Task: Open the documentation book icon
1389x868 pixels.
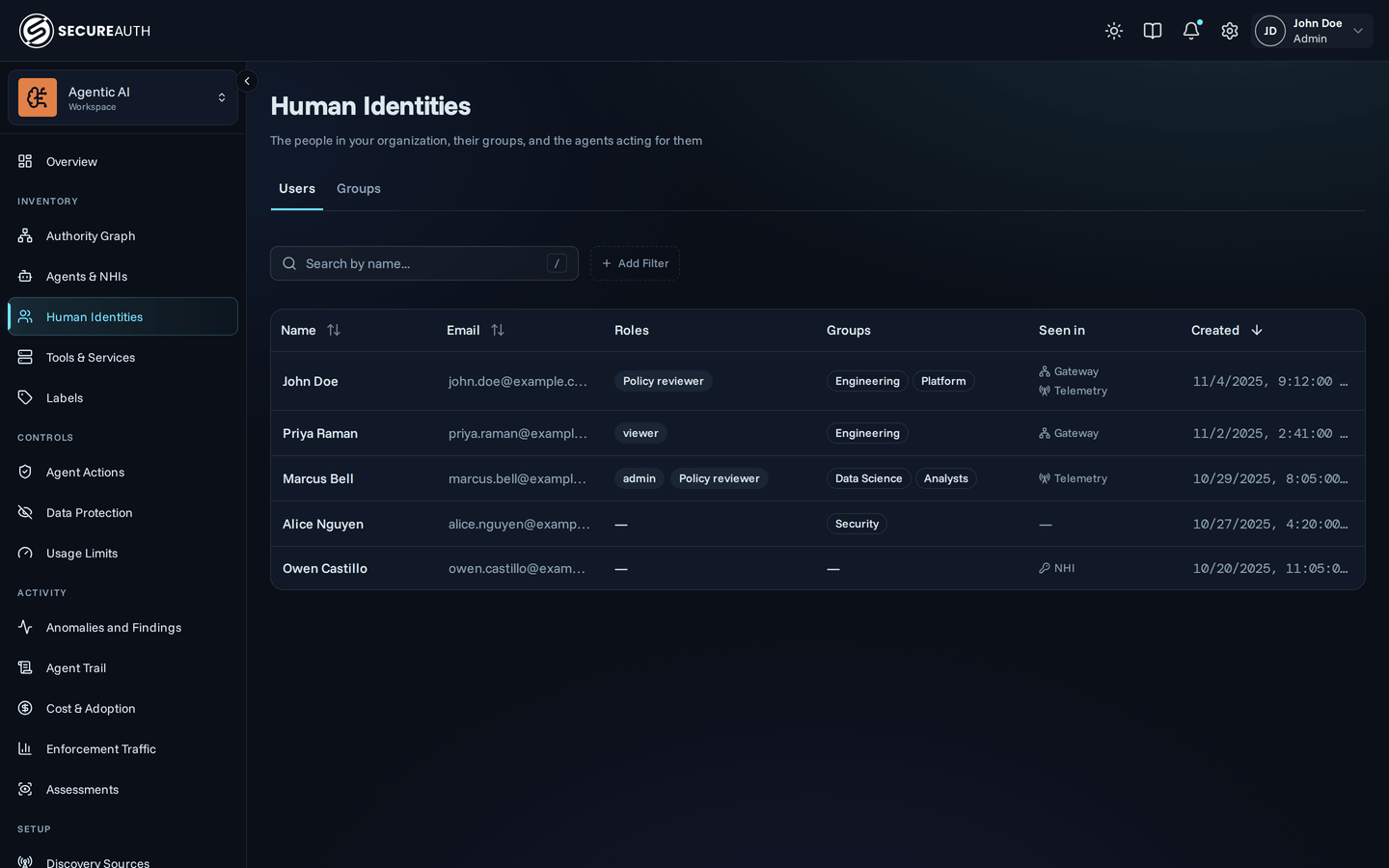Action: tap(1153, 31)
